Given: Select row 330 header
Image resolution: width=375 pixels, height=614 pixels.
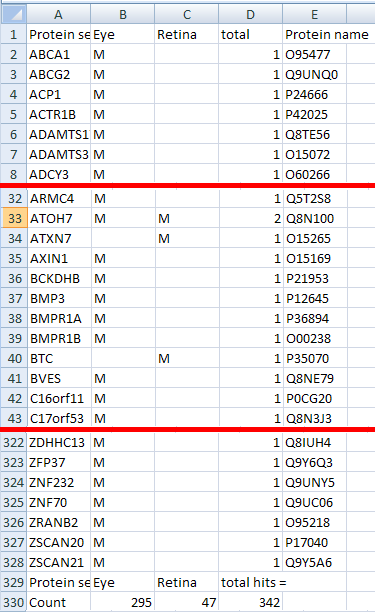Looking at the screenshot, I should 14,602.
